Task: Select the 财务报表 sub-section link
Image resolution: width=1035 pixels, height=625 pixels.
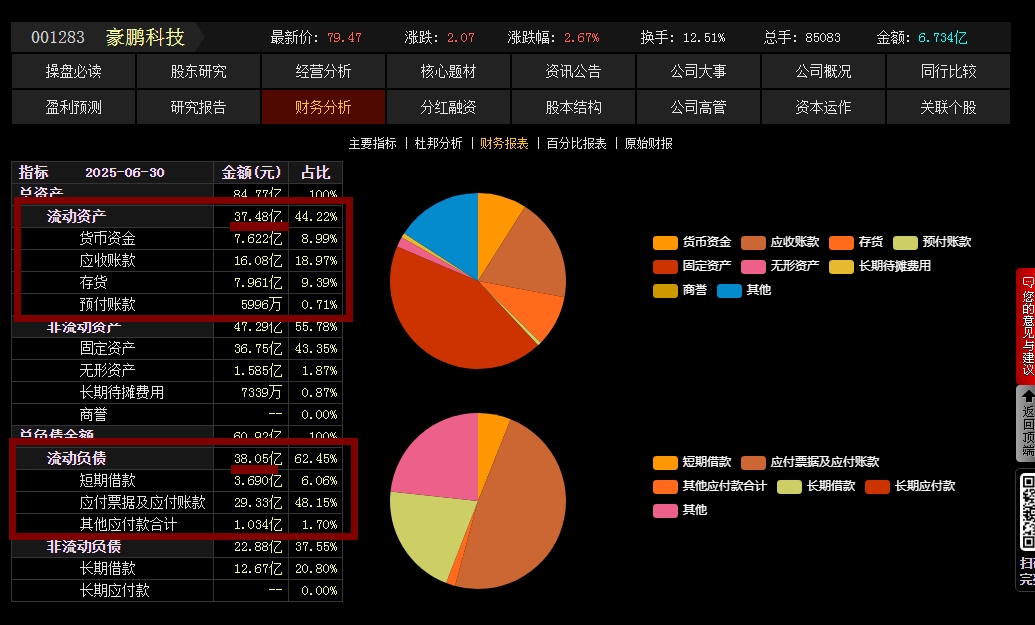Action: click(504, 143)
